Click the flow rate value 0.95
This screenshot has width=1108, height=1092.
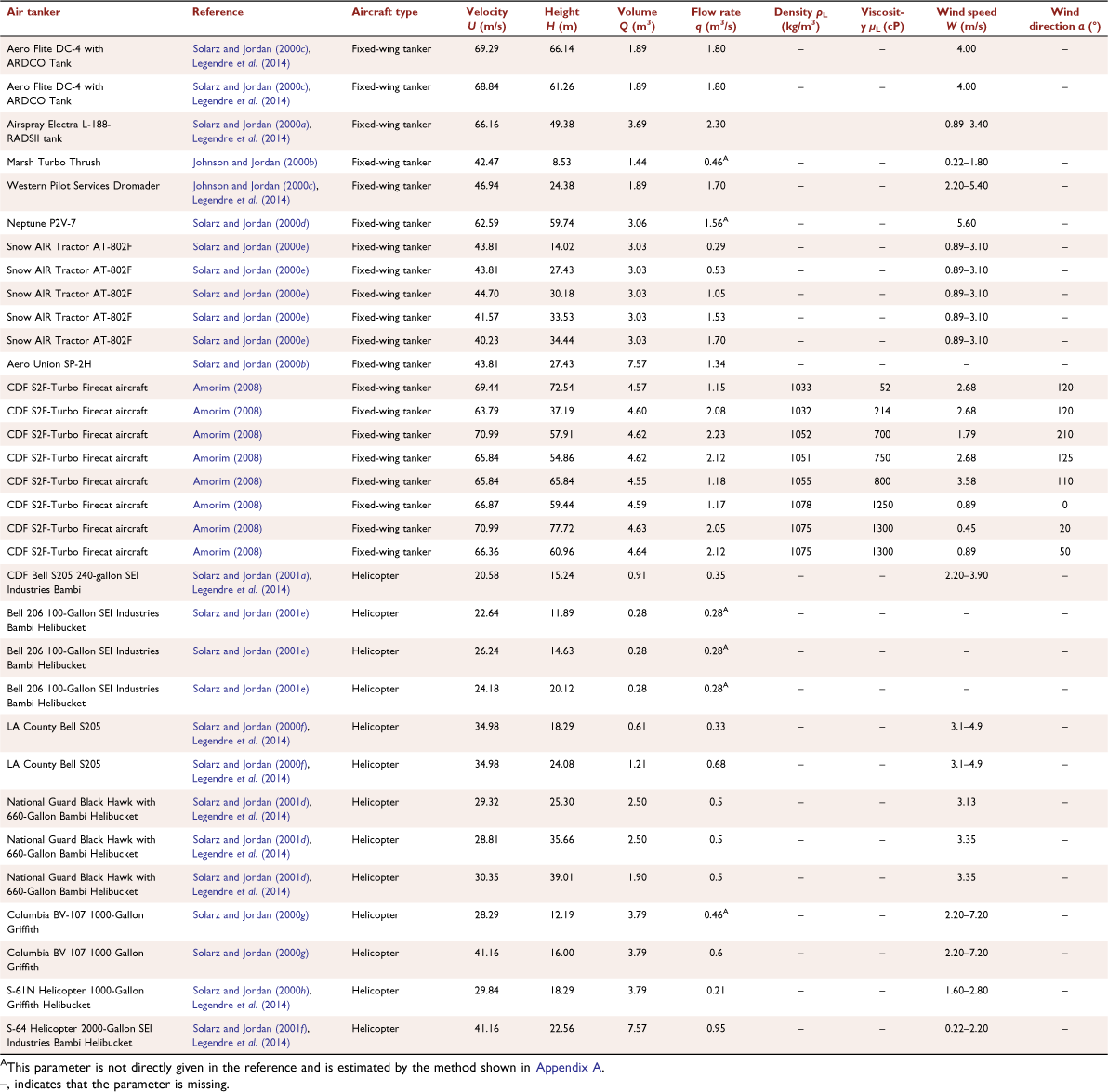pos(716,1029)
